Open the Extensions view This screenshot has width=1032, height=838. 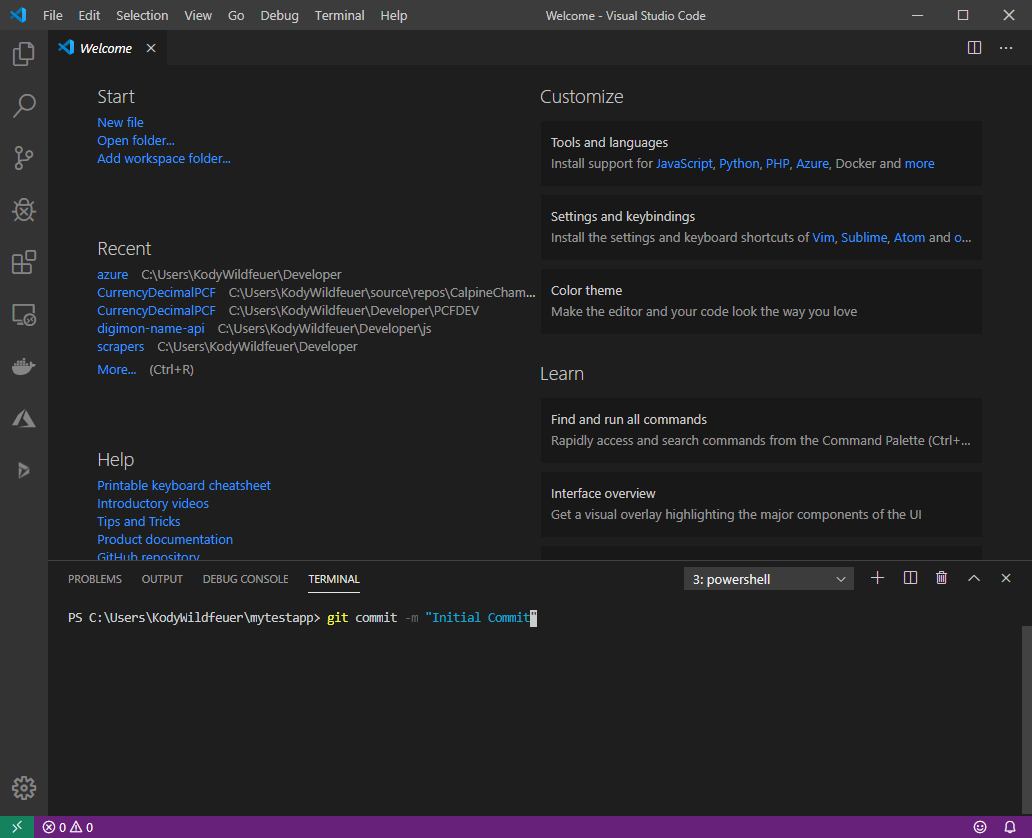coord(24,262)
